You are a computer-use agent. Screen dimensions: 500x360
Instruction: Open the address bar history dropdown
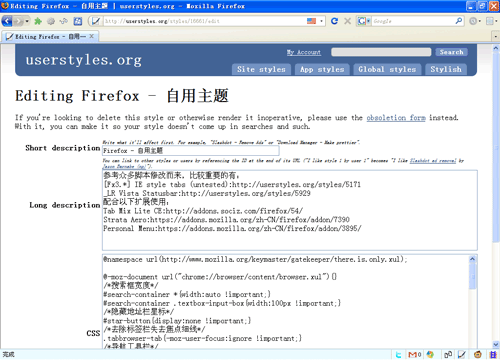pos(321,21)
